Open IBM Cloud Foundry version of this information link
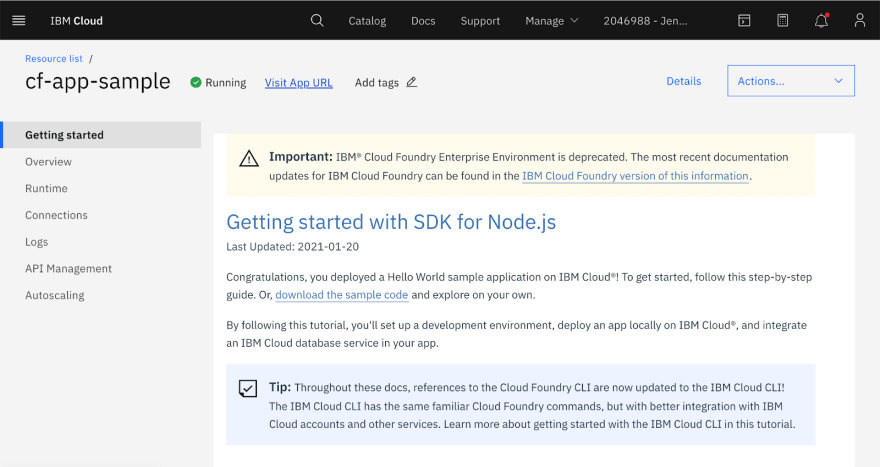Image resolution: width=880 pixels, height=467 pixels. (635, 176)
